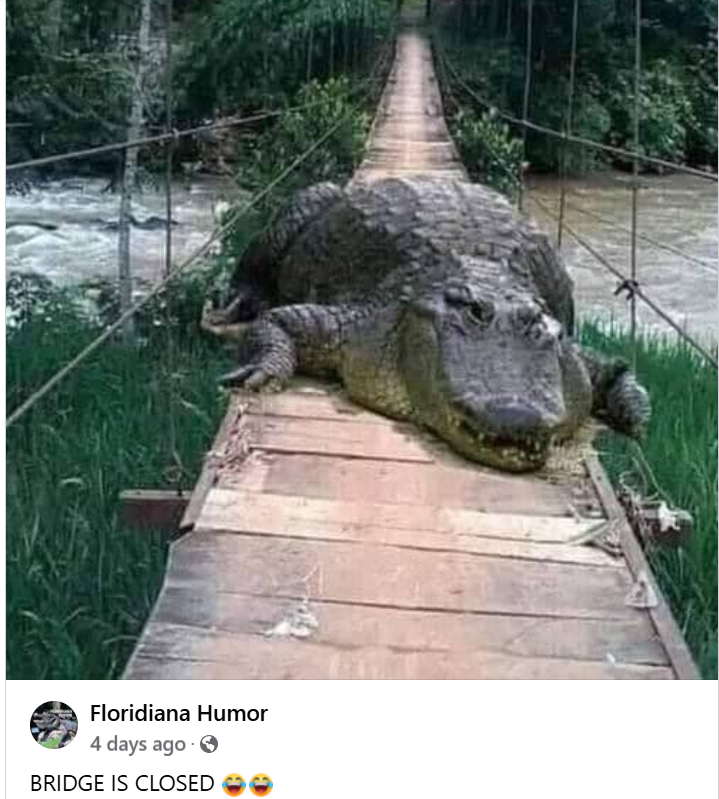Click the globe public-privacy icon
The image size is (719, 799).
pyautogui.click(x=209, y=744)
